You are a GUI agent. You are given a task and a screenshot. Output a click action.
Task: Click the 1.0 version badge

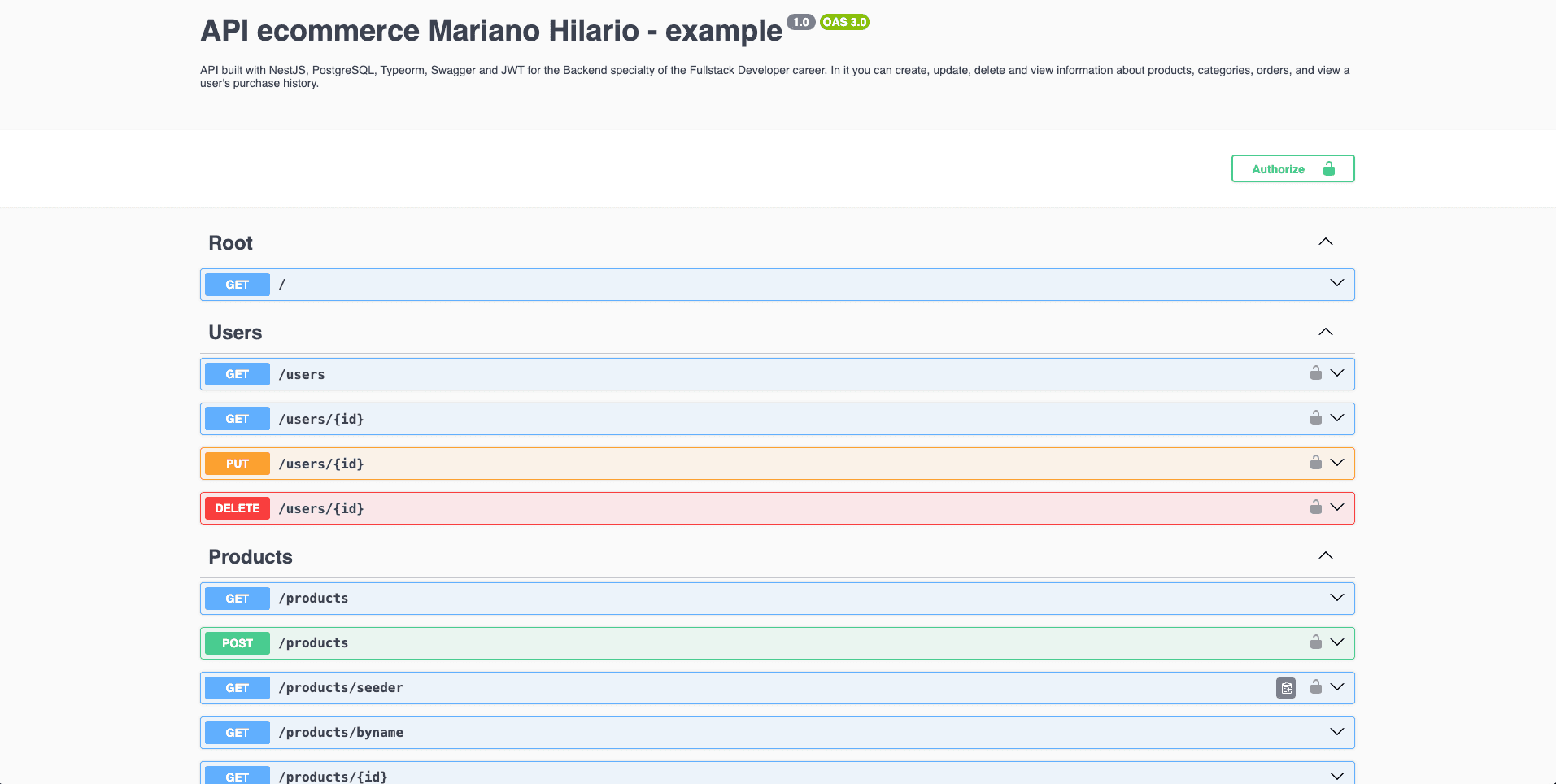tap(800, 22)
